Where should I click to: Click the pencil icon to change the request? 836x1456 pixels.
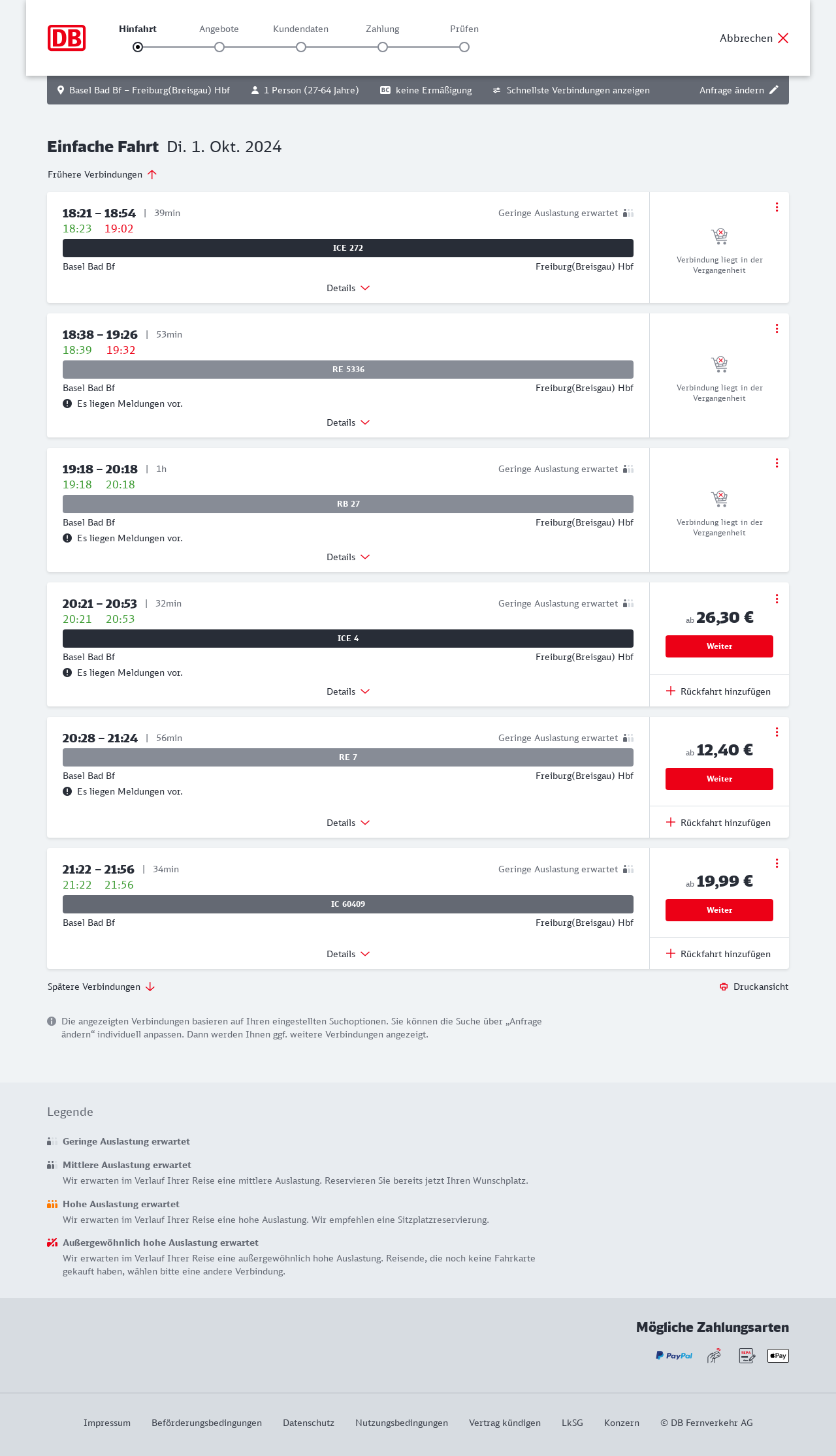click(774, 90)
